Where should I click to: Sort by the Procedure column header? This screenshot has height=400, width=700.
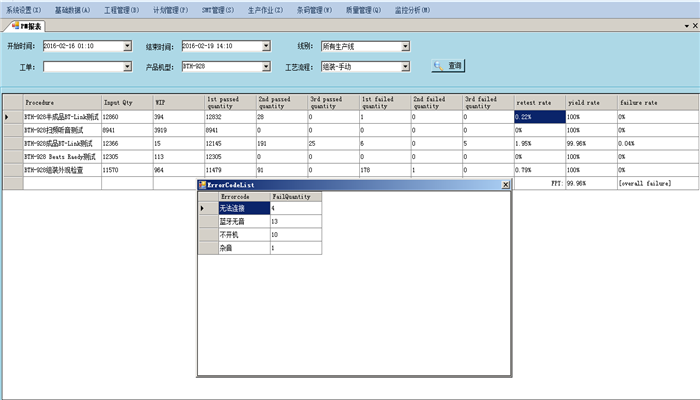click(x=62, y=102)
